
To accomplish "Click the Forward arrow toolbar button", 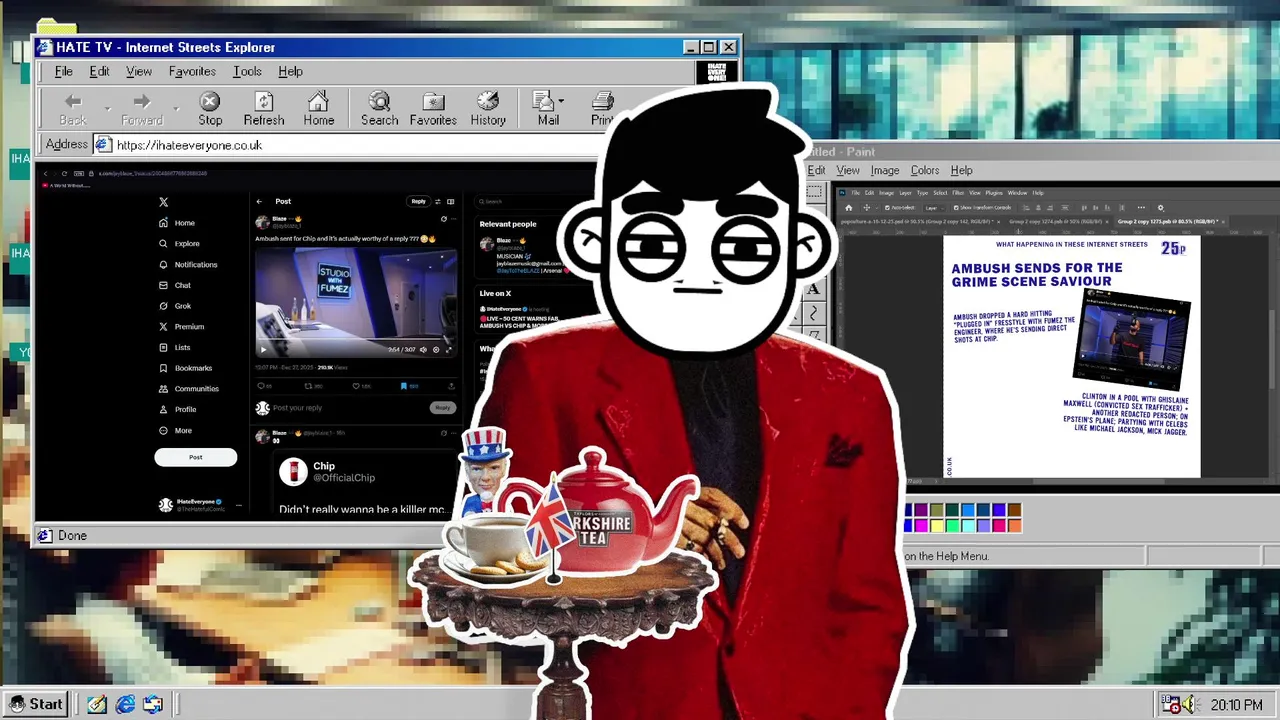I will click(x=142, y=102).
